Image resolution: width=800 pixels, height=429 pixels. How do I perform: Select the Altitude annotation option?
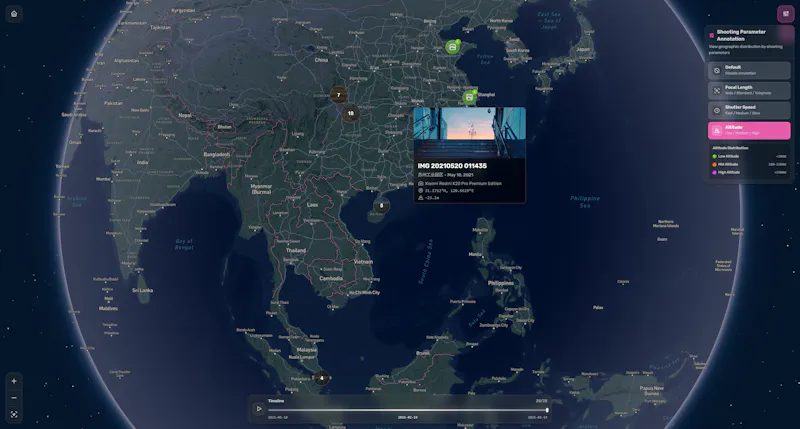pos(749,131)
